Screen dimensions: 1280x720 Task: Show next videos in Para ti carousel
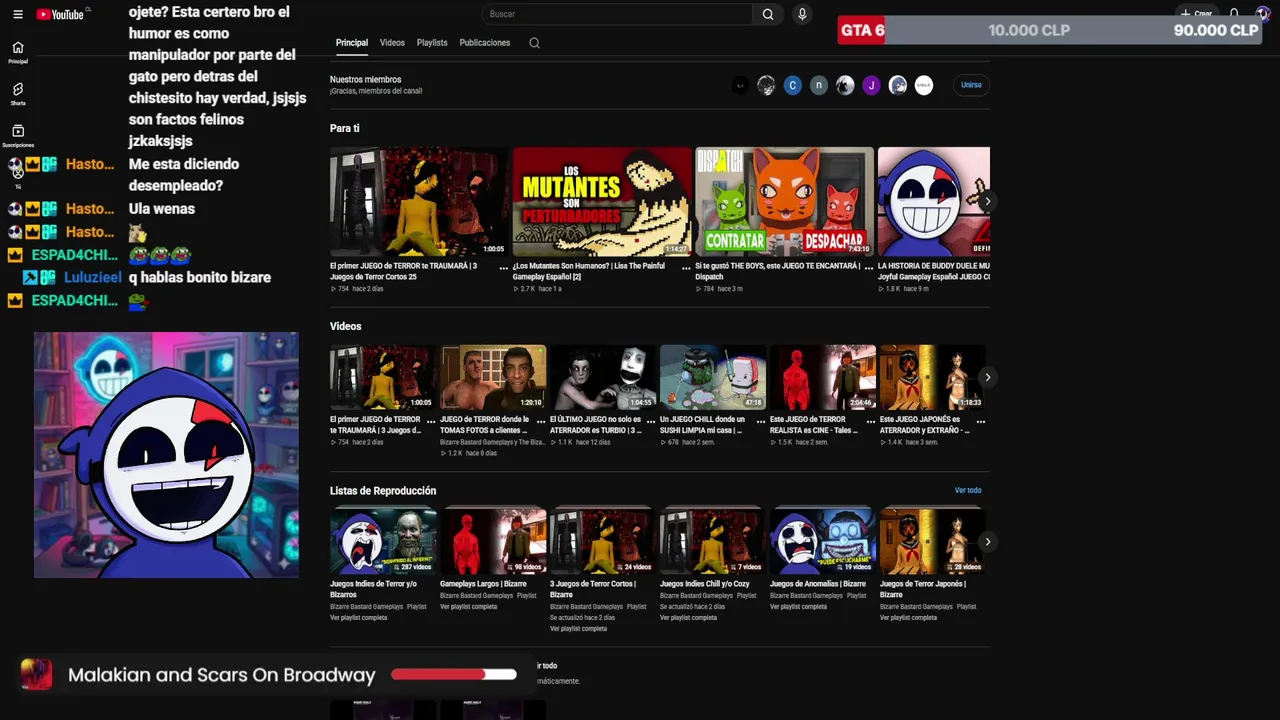(x=987, y=202)
